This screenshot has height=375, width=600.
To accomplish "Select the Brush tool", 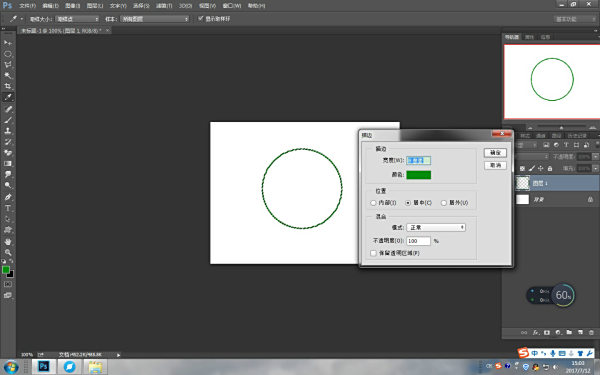I will point(8,120).
